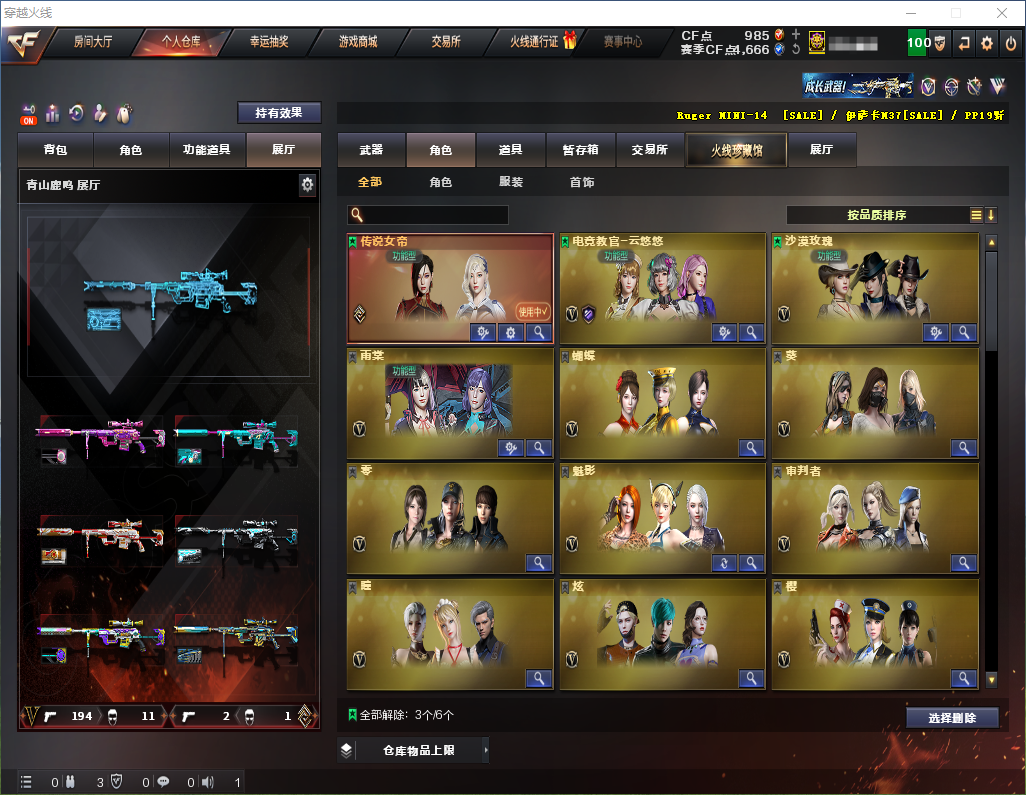Open the bar chart statistics icon
This screenshot has width=1026, height=795.
click(x=52, y=114)
